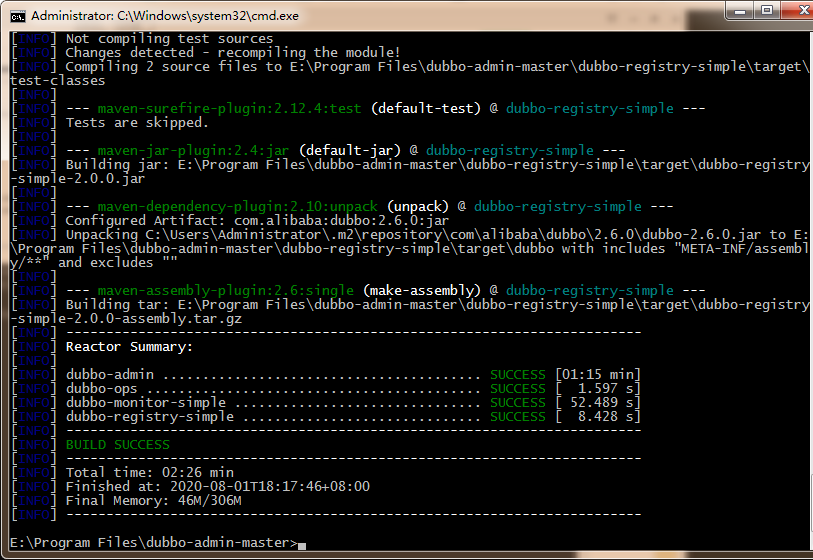Screen dimensions: 813x560
Task: Click 'maven-assembly-plugin:2.6:single' text
Action: pyautogui.click(x=226, y=291)
